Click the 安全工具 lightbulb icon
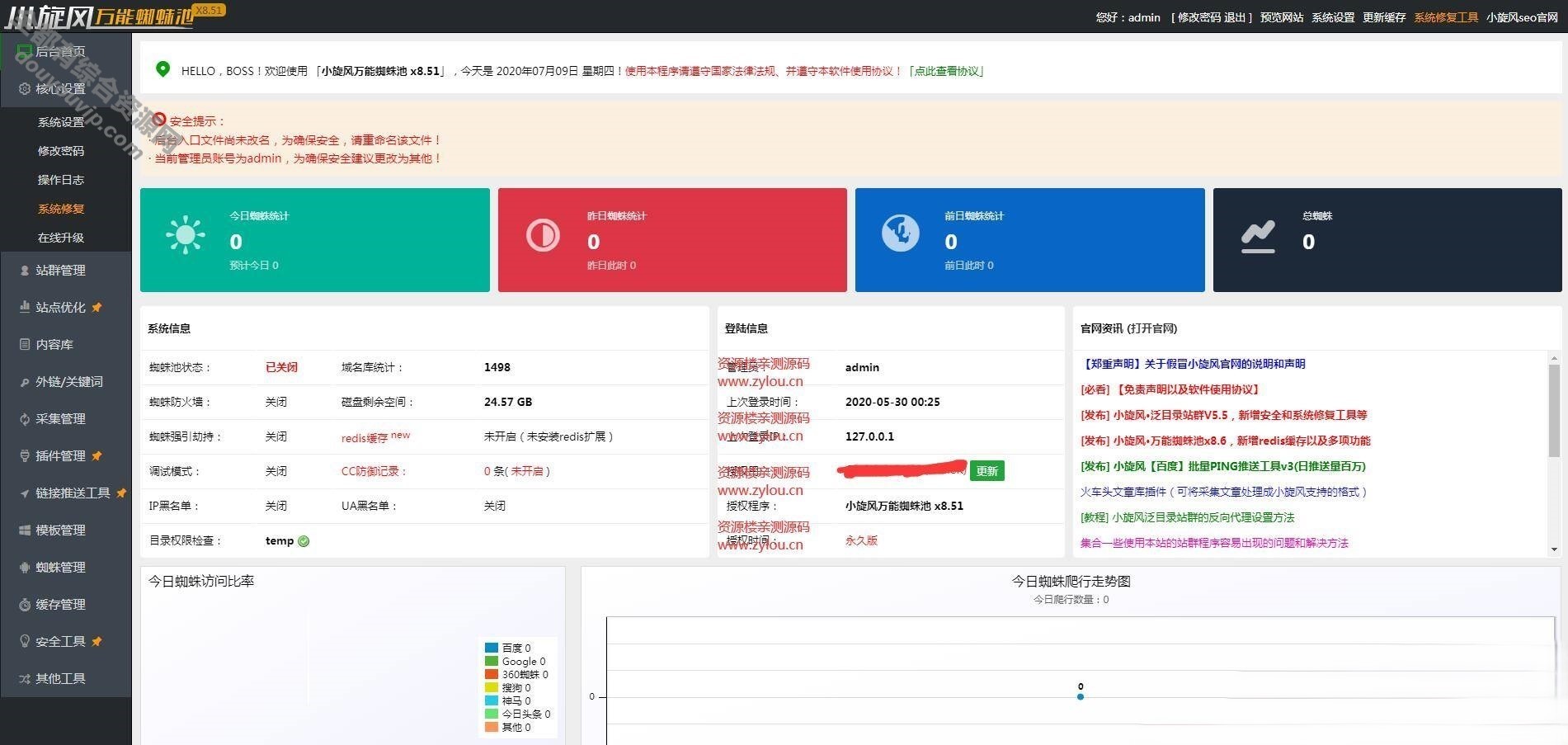 25,641
